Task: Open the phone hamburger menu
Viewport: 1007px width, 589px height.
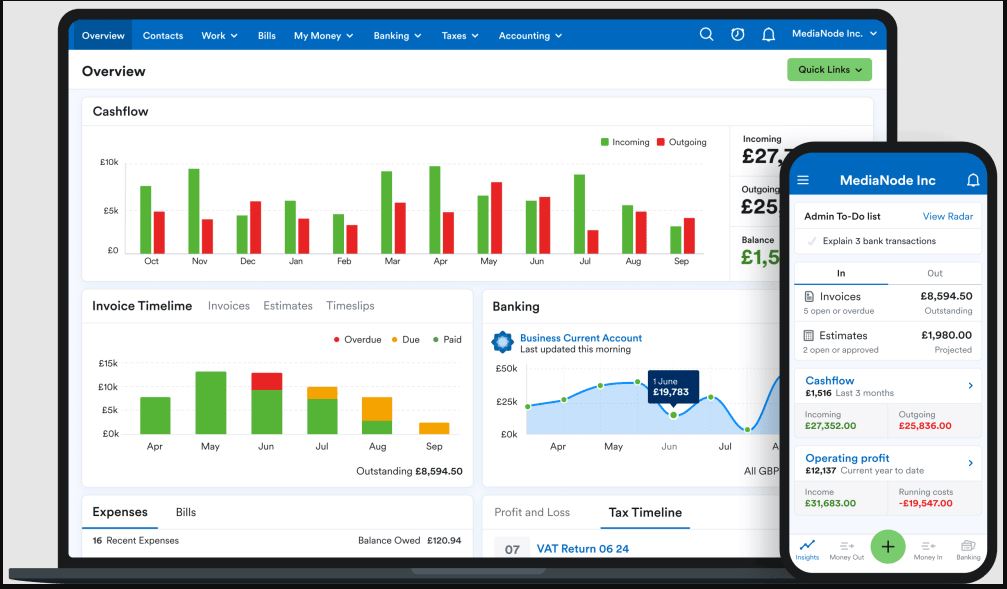Action: (x=803, y=180)
